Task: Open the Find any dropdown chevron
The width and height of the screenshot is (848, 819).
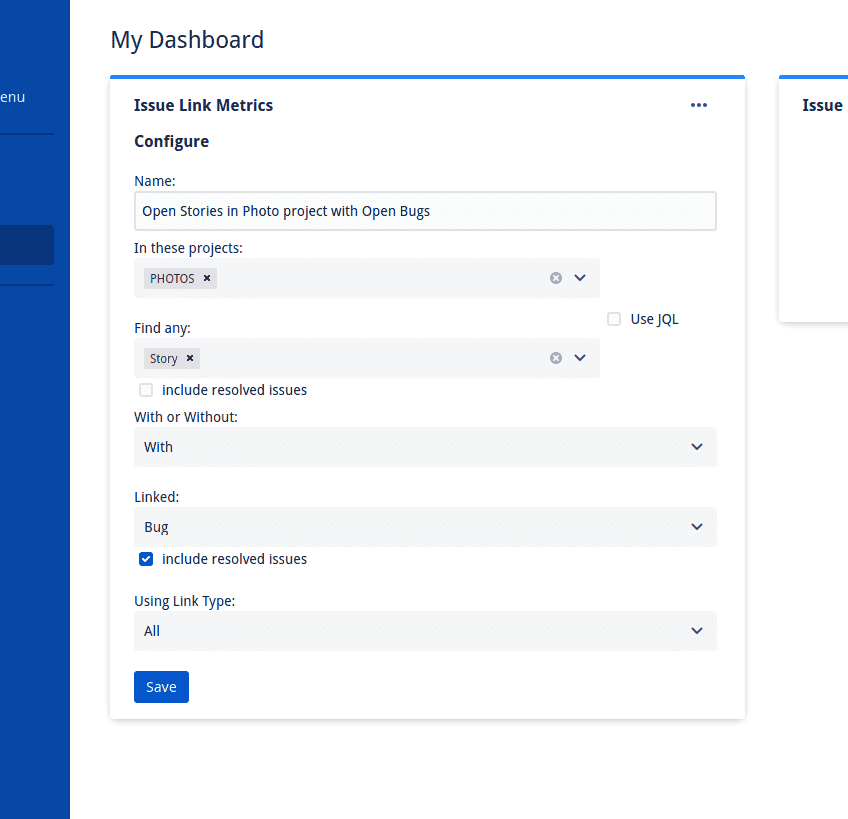Action: coord(580,358)
